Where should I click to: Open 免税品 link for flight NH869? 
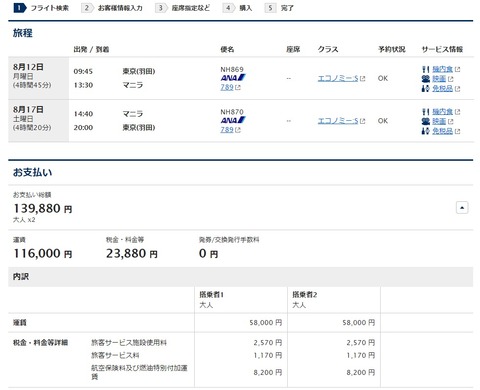coord(443,89)
